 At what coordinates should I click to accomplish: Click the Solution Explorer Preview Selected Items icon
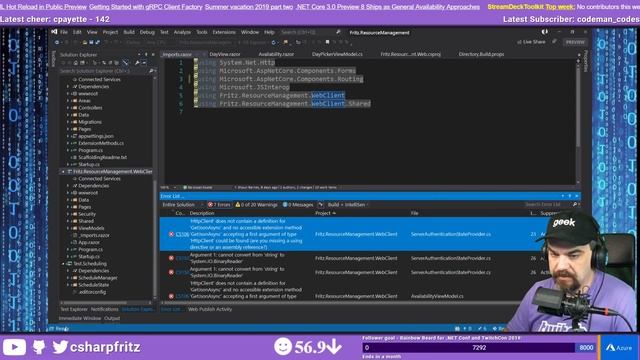144,63
